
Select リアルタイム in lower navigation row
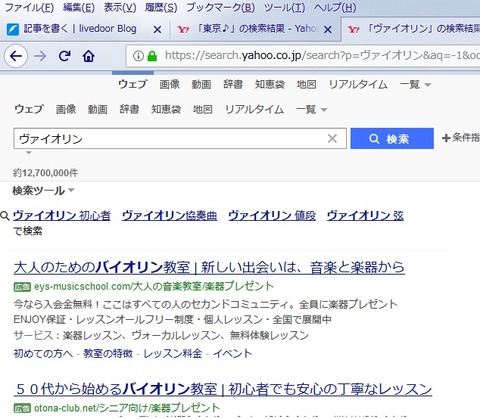click(x=255, y=109)
